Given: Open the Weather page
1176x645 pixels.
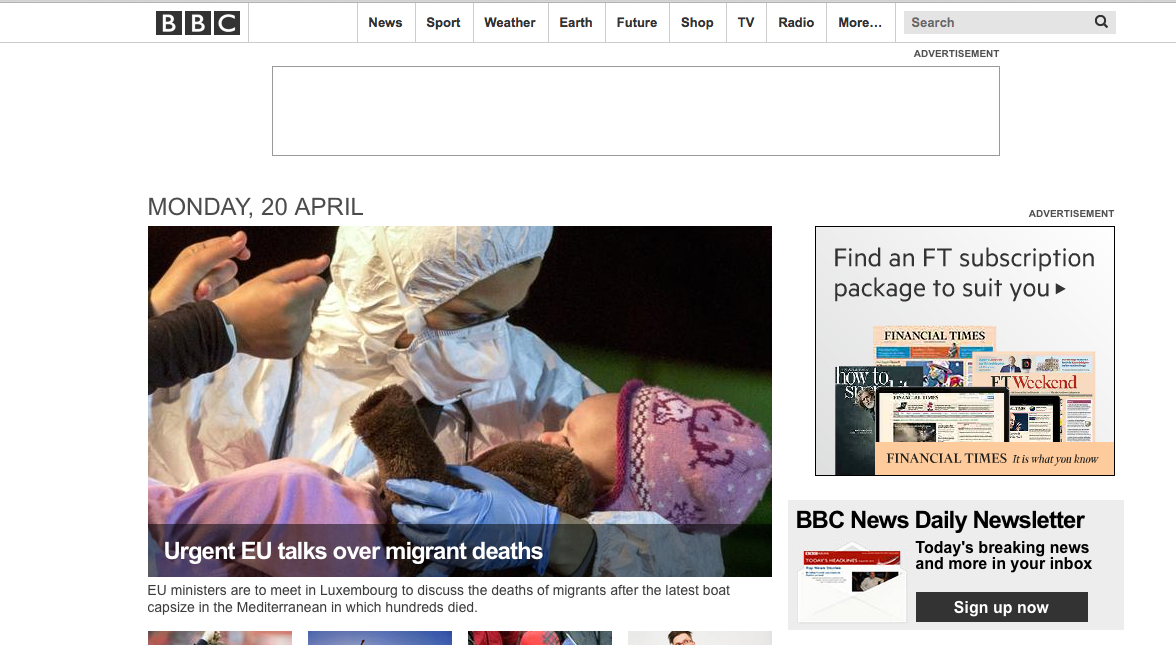Looking at the screenshot, I should point(510,23).
